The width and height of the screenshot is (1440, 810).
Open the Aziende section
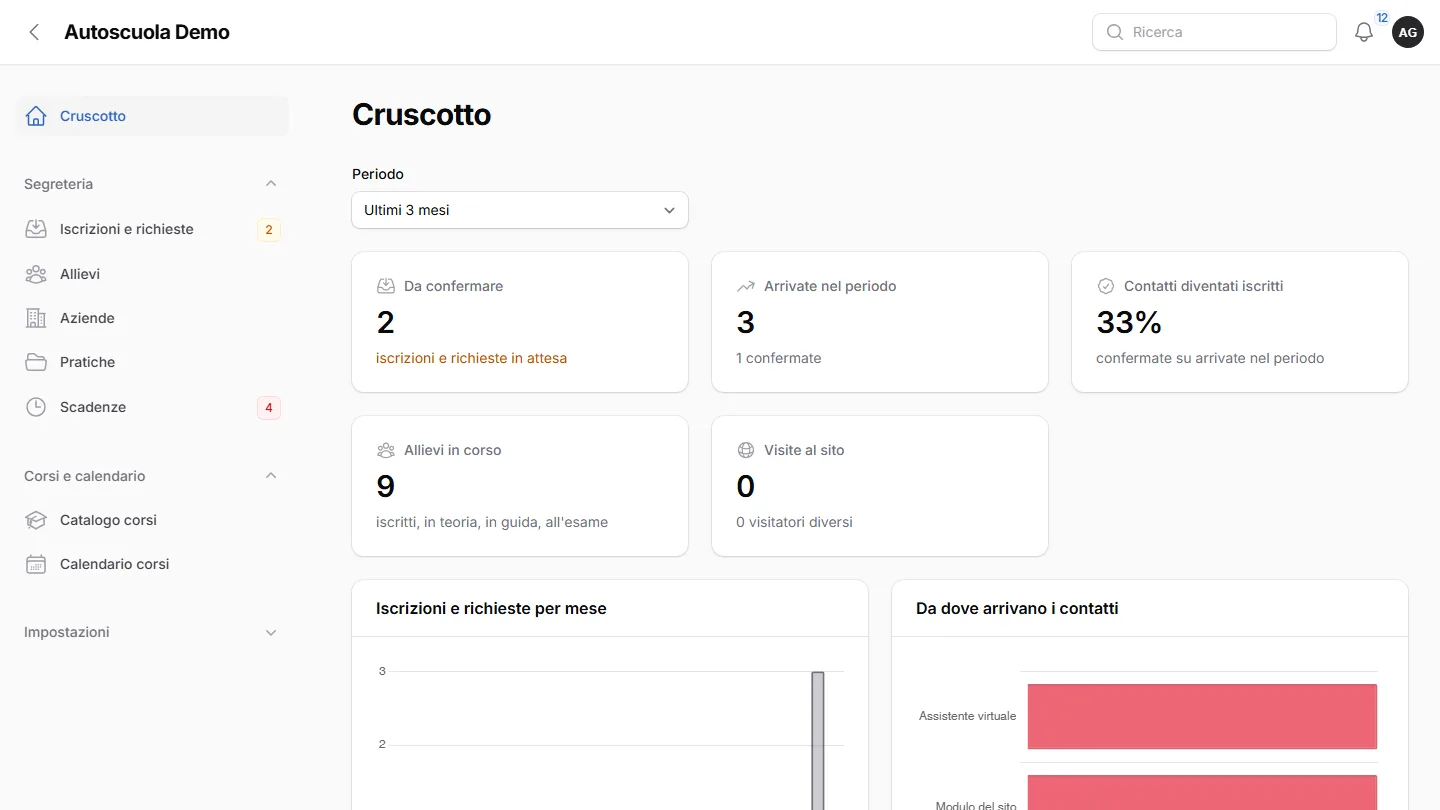point(152,318)
